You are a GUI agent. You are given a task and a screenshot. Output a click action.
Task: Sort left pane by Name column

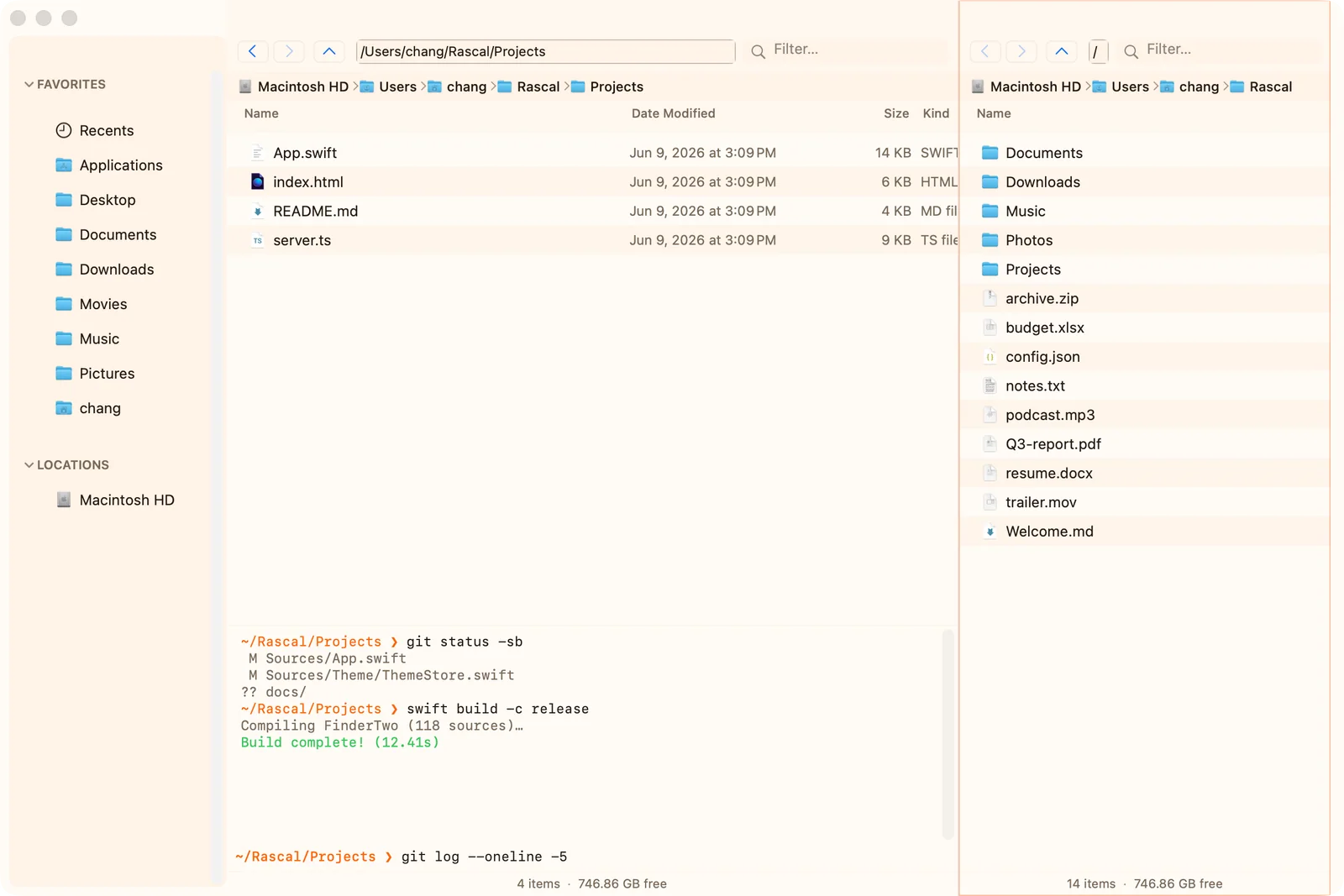[261, 113]
